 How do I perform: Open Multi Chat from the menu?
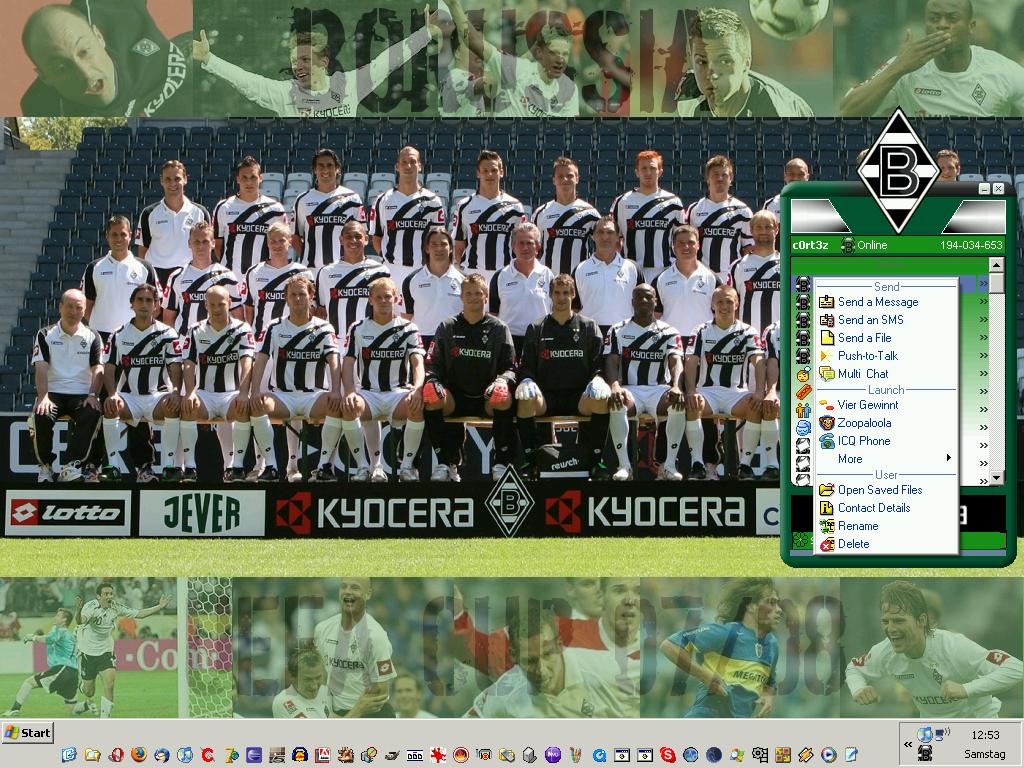click(886, 374)
